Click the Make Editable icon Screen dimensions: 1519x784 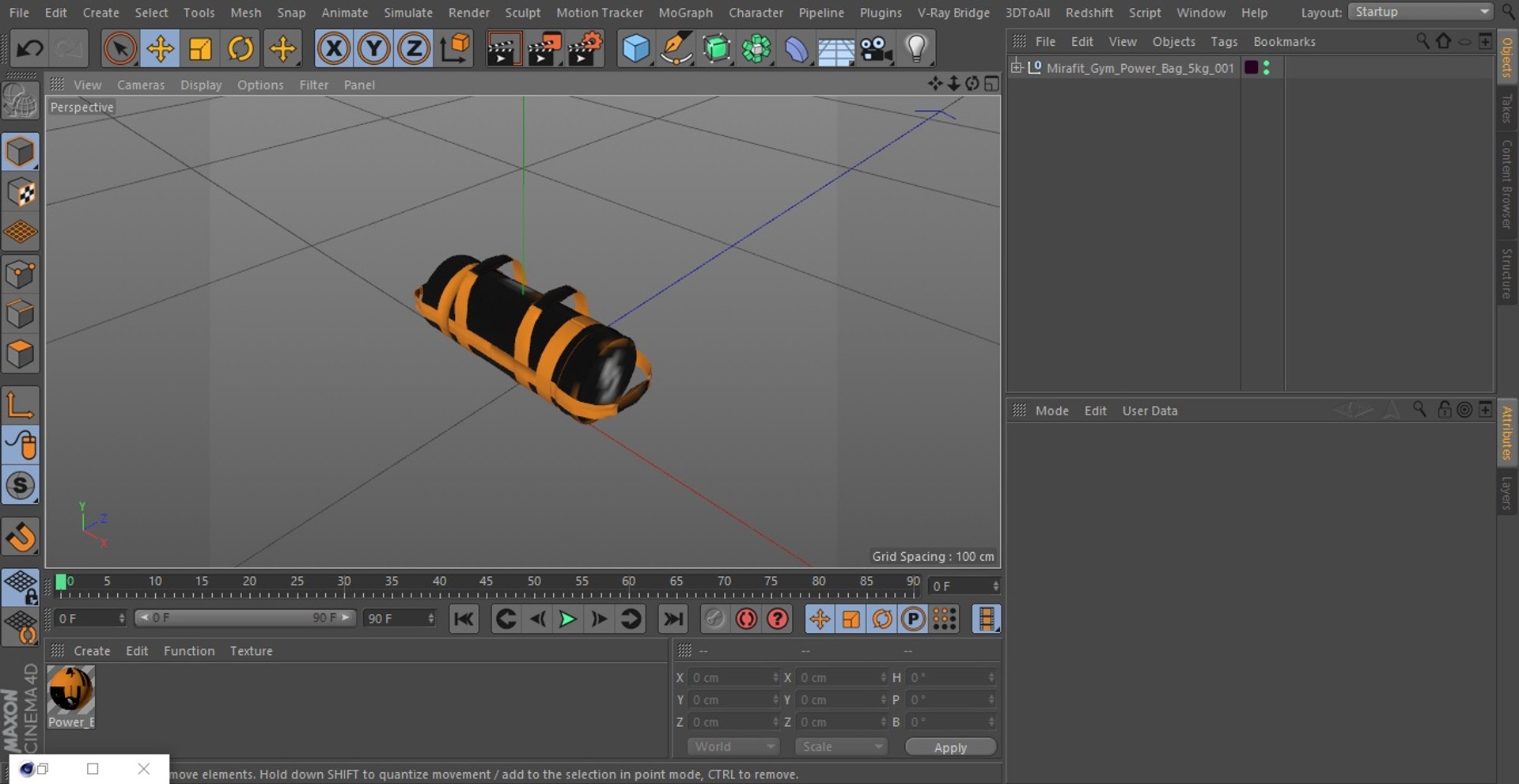click(20, 102)
